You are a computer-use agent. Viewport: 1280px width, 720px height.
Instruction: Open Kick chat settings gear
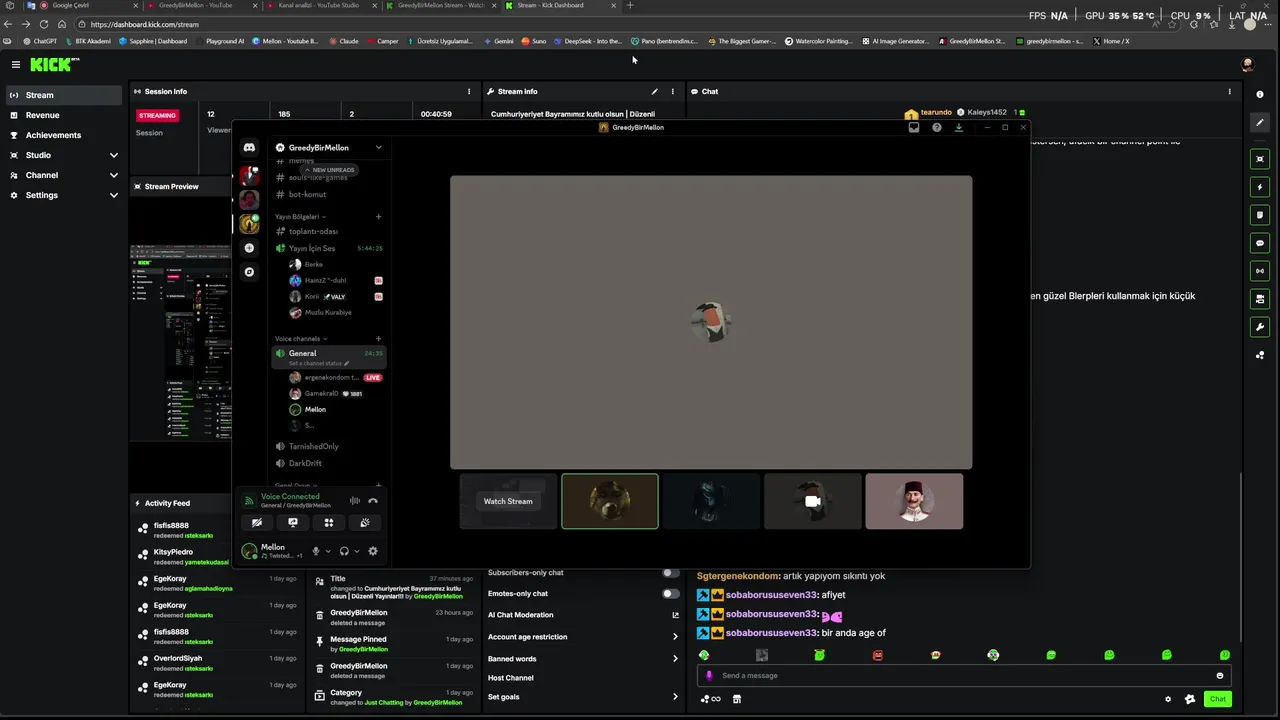pyautogui.click(x=1168, y=699)
